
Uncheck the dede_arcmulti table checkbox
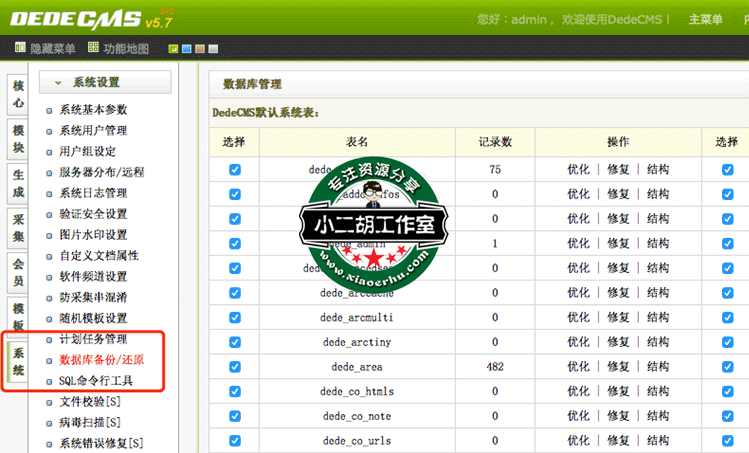tap(235, 317)
